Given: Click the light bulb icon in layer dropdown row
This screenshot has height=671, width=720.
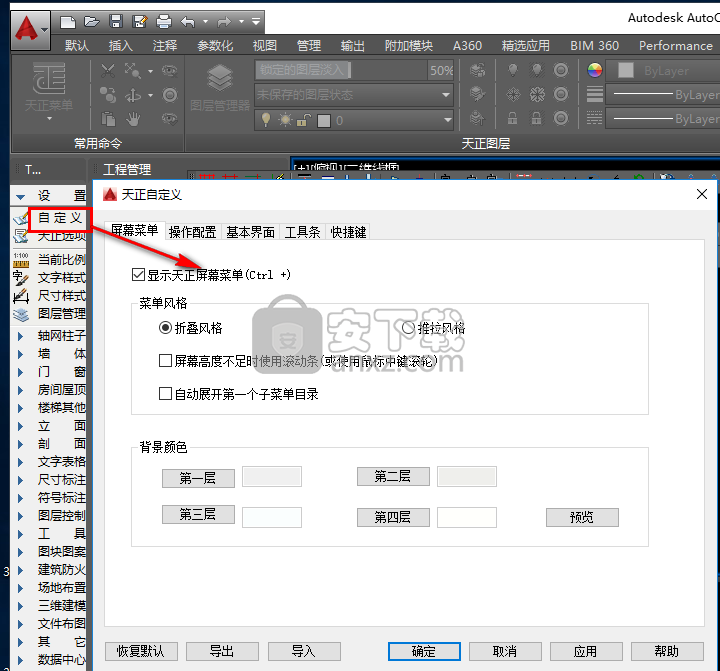Looking at the screenshot, I should 265,119.
